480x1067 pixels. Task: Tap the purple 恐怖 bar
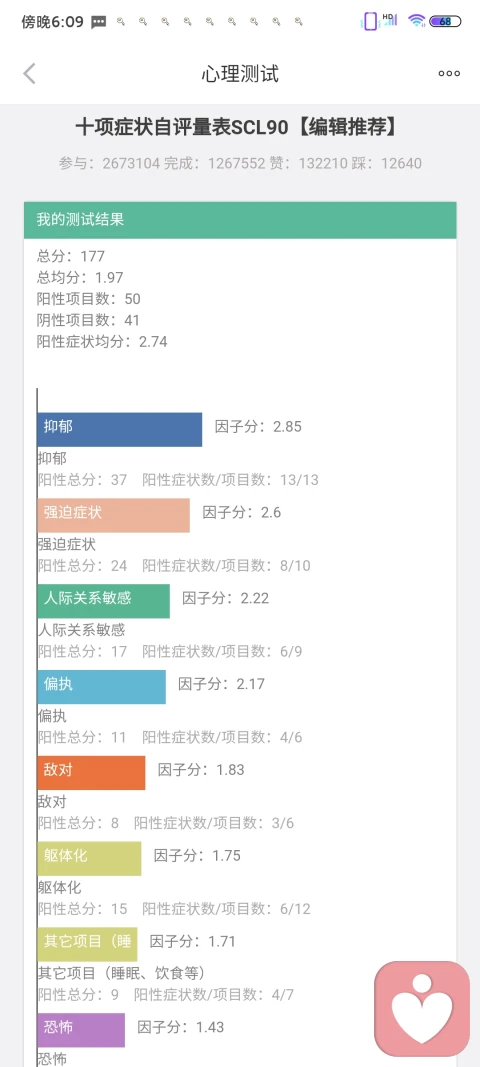[x=81, y=1030]
